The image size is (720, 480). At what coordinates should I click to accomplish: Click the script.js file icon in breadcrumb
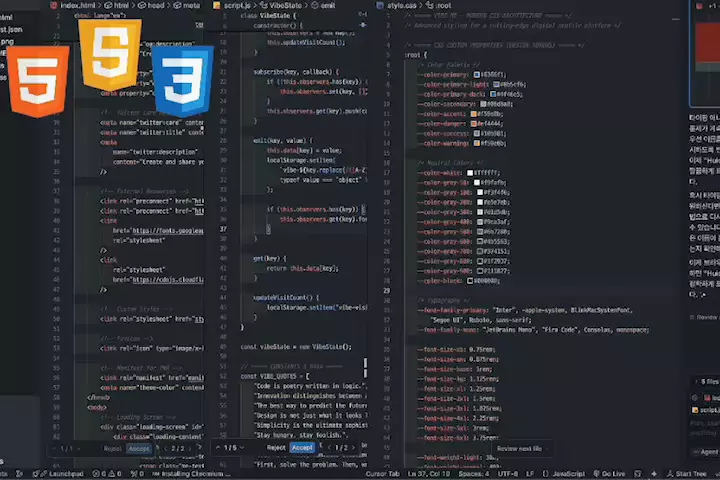coord(216,6)
